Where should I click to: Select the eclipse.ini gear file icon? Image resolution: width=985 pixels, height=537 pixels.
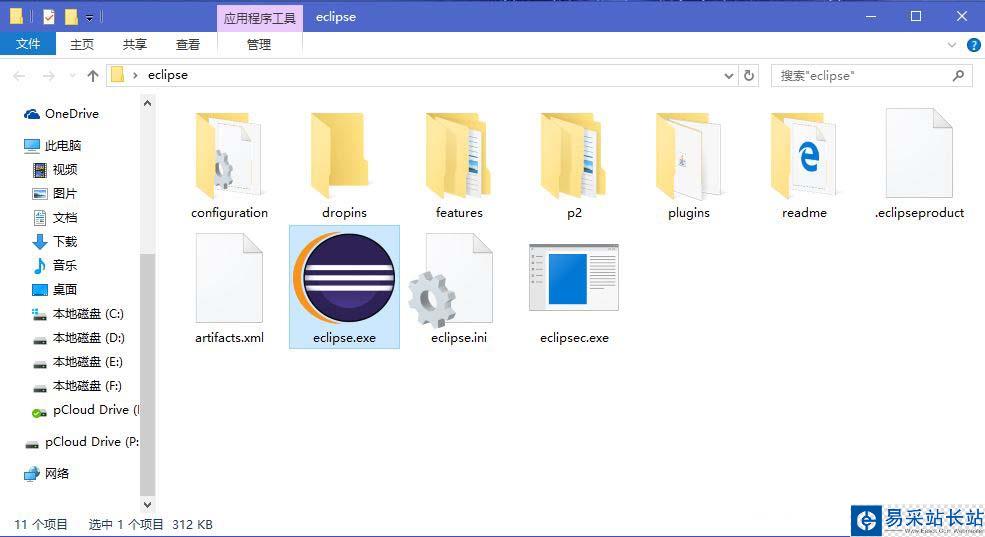pyautogui.click(x=451, y=280)
